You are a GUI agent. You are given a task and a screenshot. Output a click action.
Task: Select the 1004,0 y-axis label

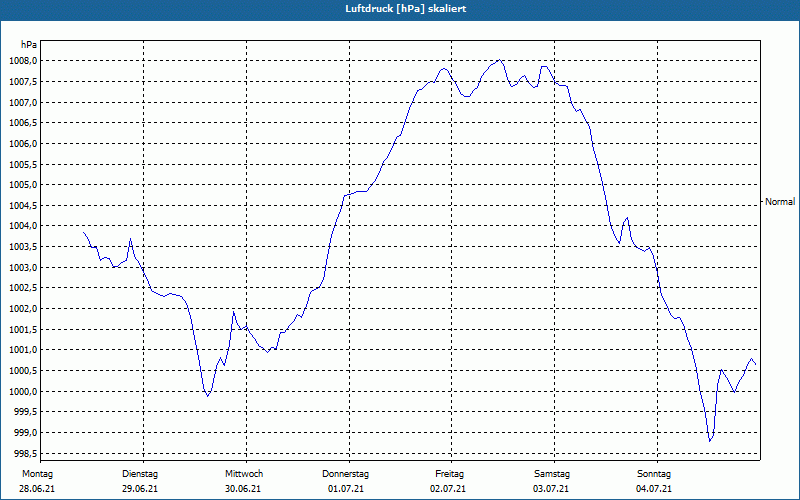click(23, 226)
